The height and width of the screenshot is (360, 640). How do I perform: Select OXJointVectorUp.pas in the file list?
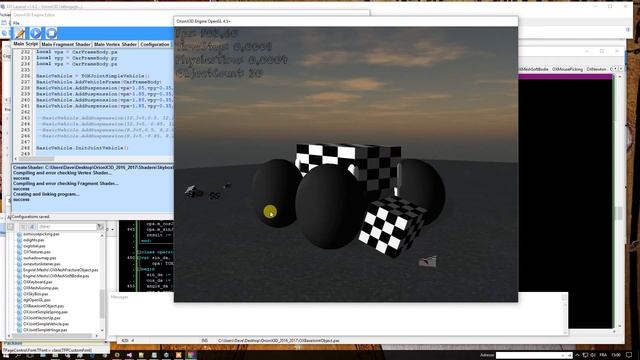42,318
